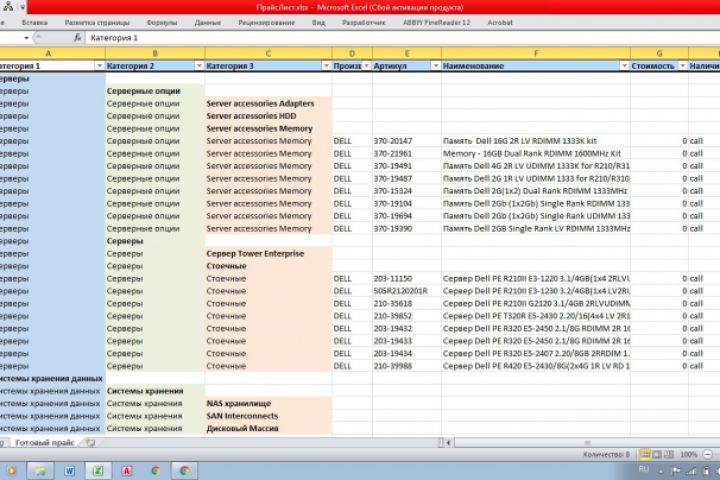Click the Excel taskbar icon
720x480 pixels.
[98, 471]
